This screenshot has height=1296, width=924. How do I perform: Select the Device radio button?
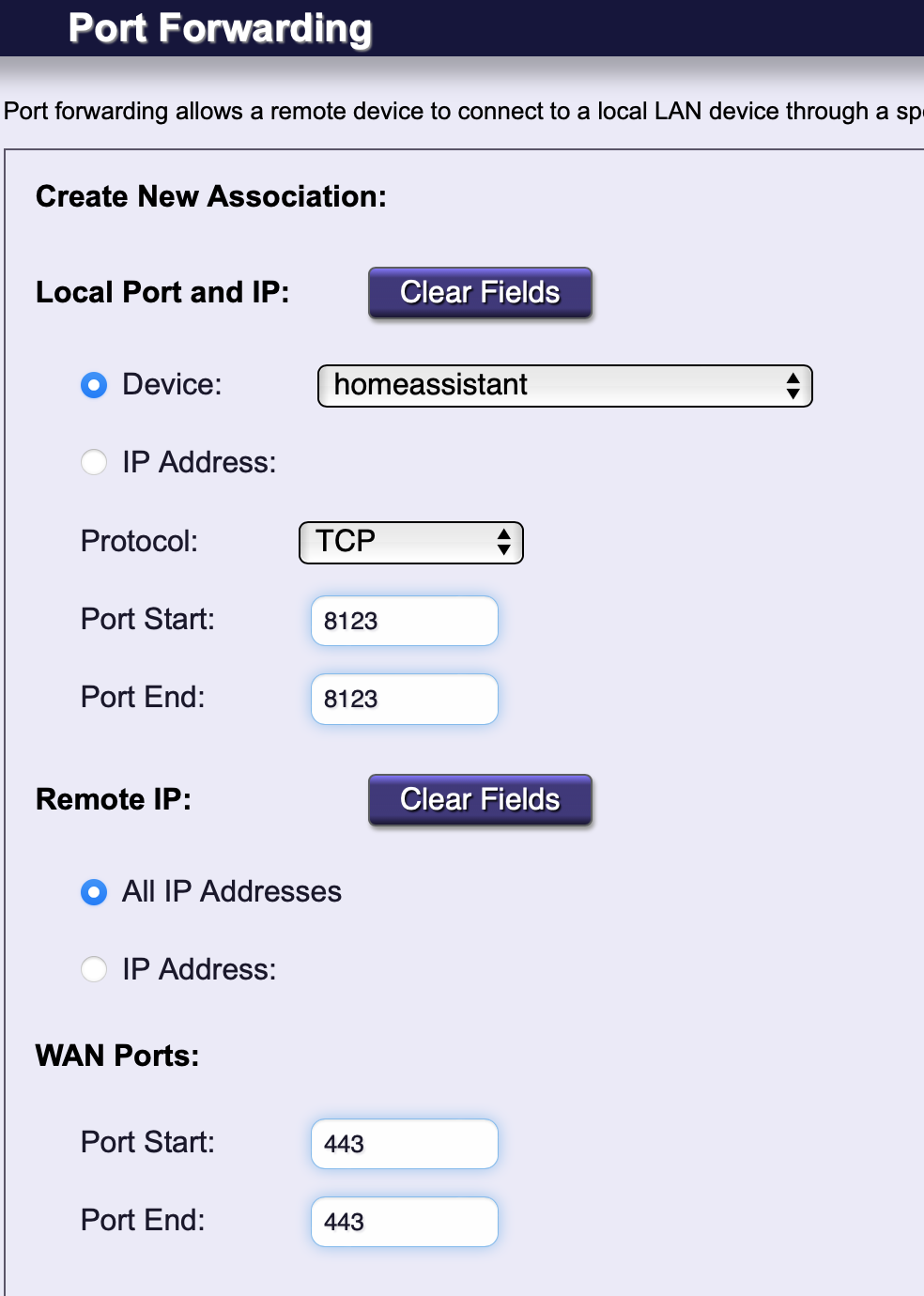[x=94, y=385]
